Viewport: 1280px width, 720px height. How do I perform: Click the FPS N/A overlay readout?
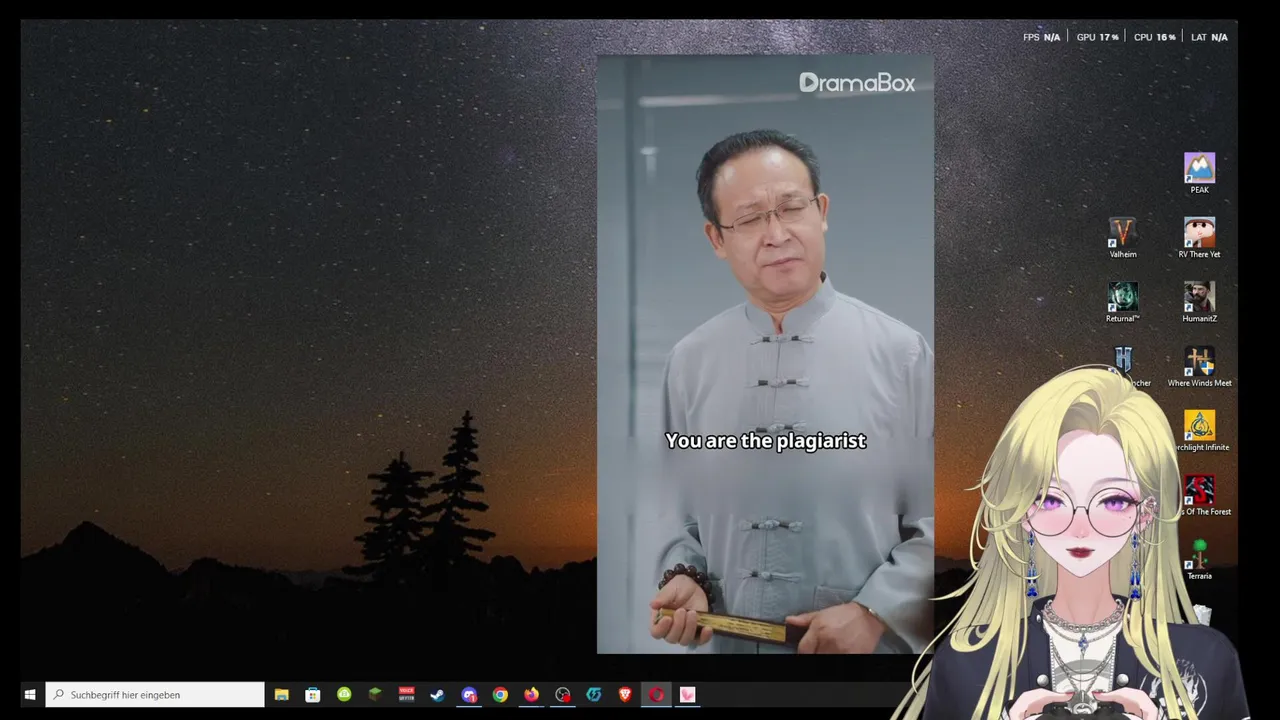(x=1041, y=37)
